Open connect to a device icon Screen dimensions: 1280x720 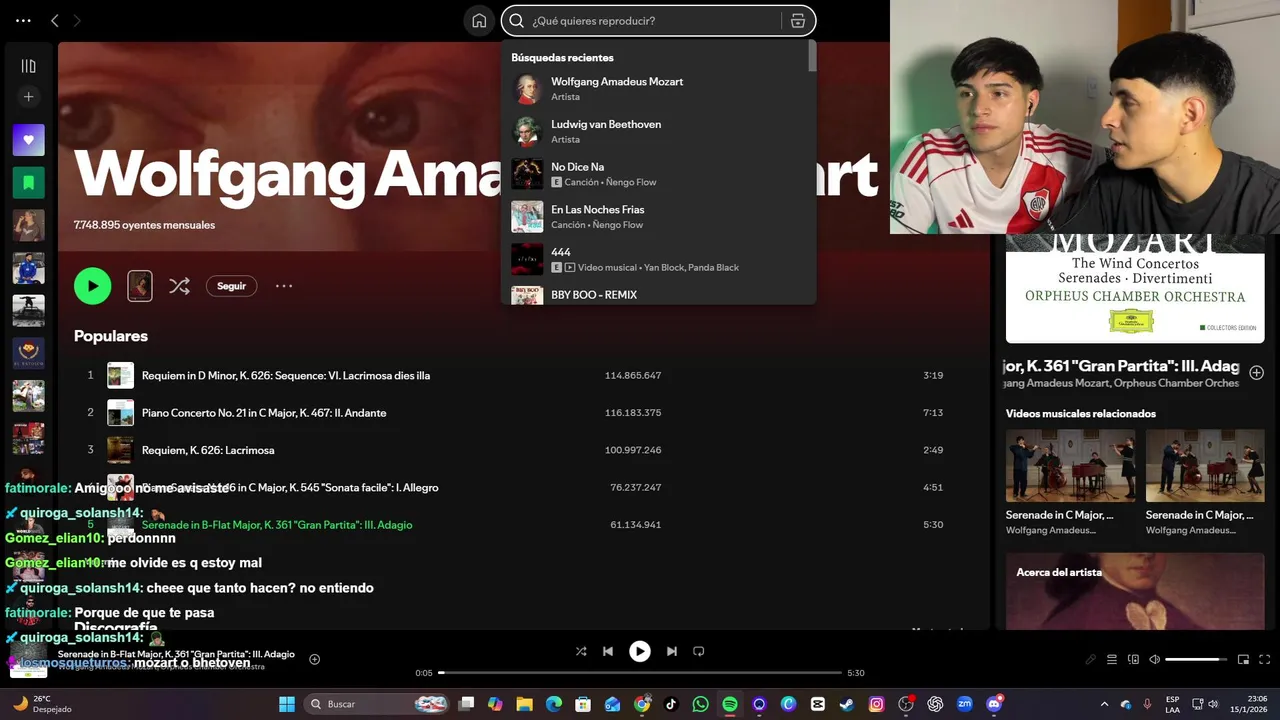[1133, 659]
